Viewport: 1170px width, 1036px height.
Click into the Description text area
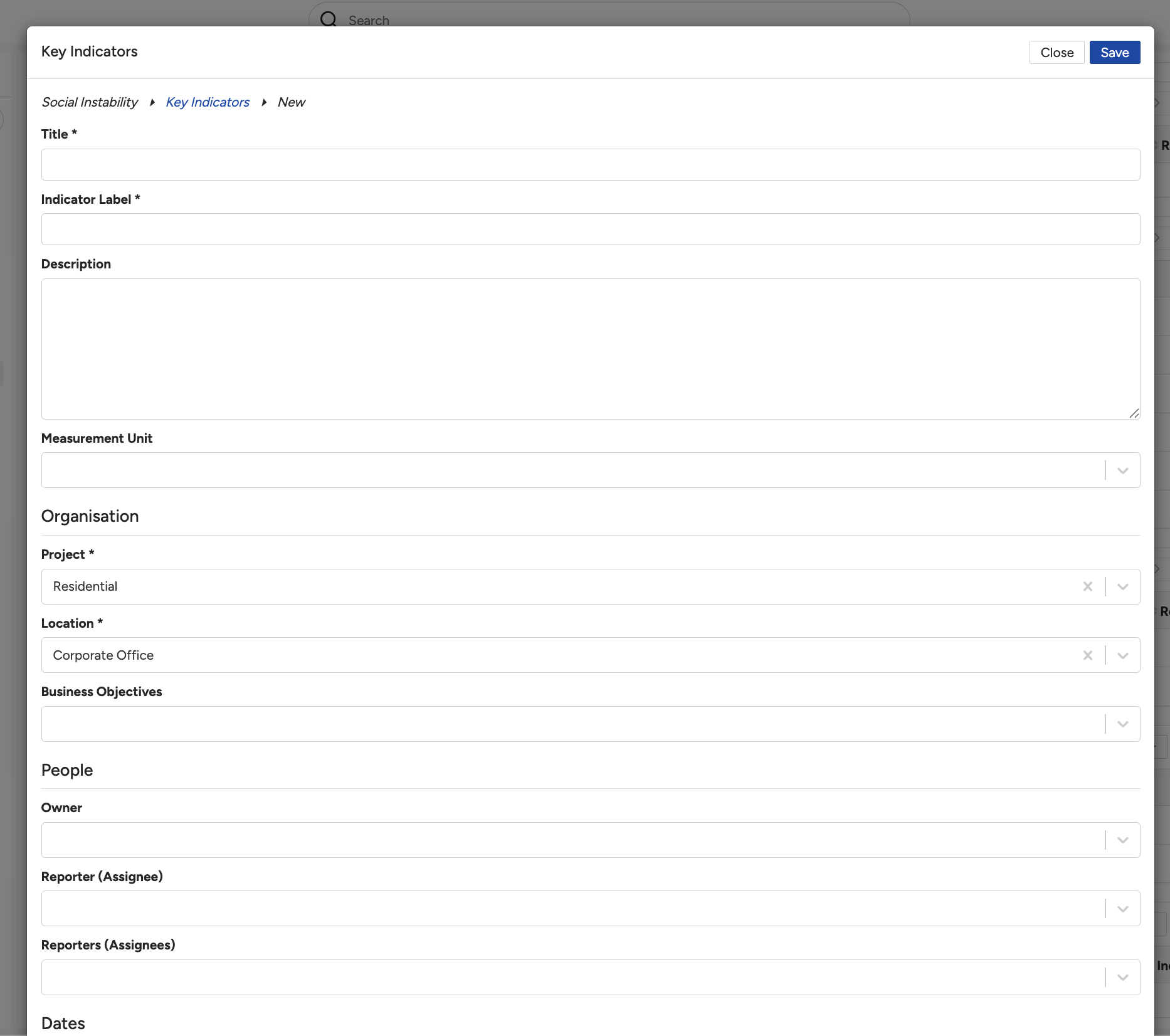tap(591, 349)
